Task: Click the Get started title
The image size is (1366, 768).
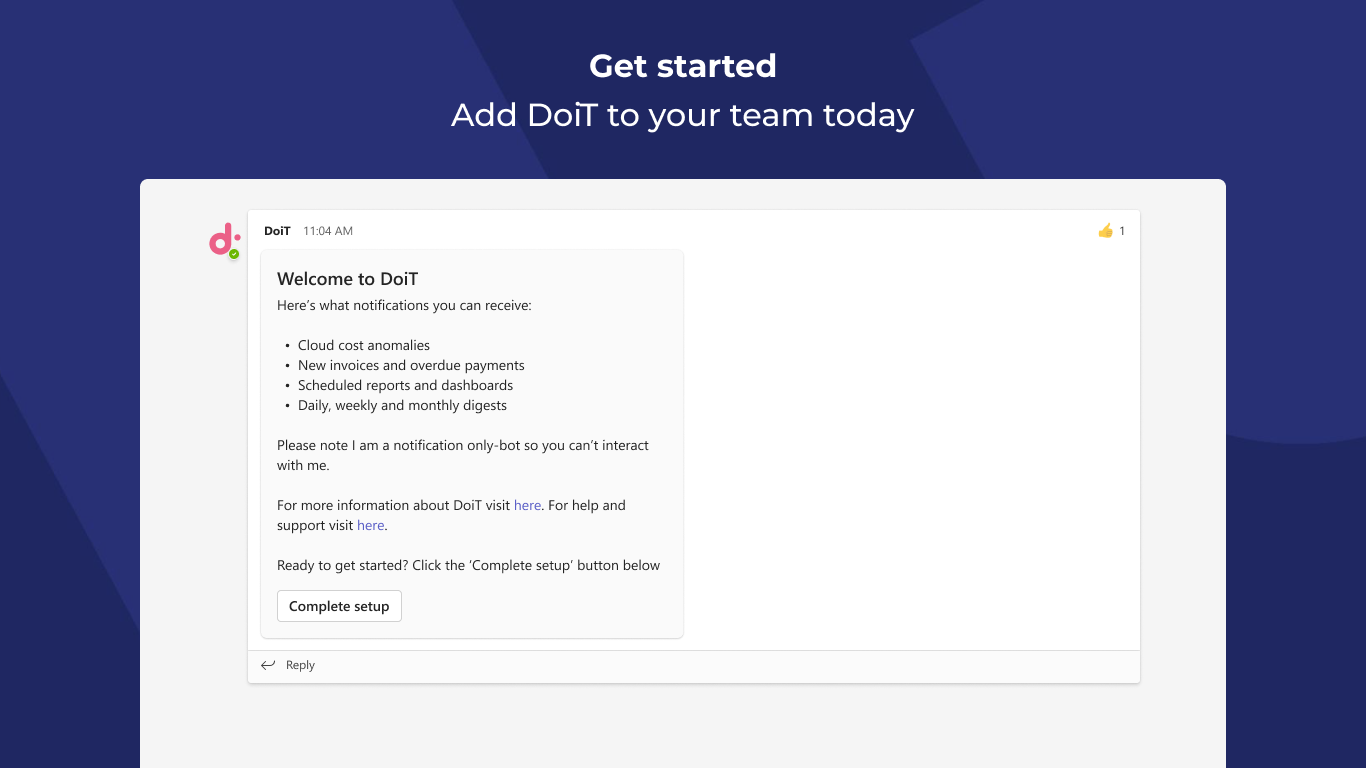Action: point(683,66)
